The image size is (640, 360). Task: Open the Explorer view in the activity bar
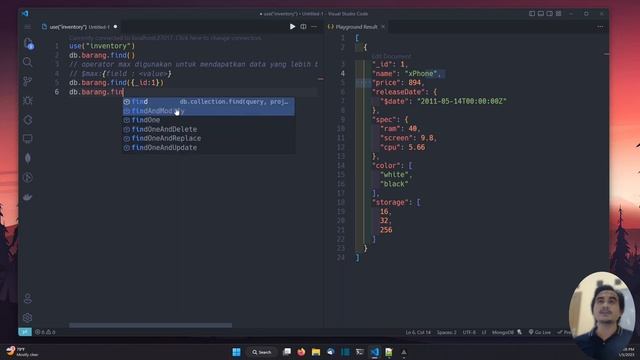click(x=28, y=43)
